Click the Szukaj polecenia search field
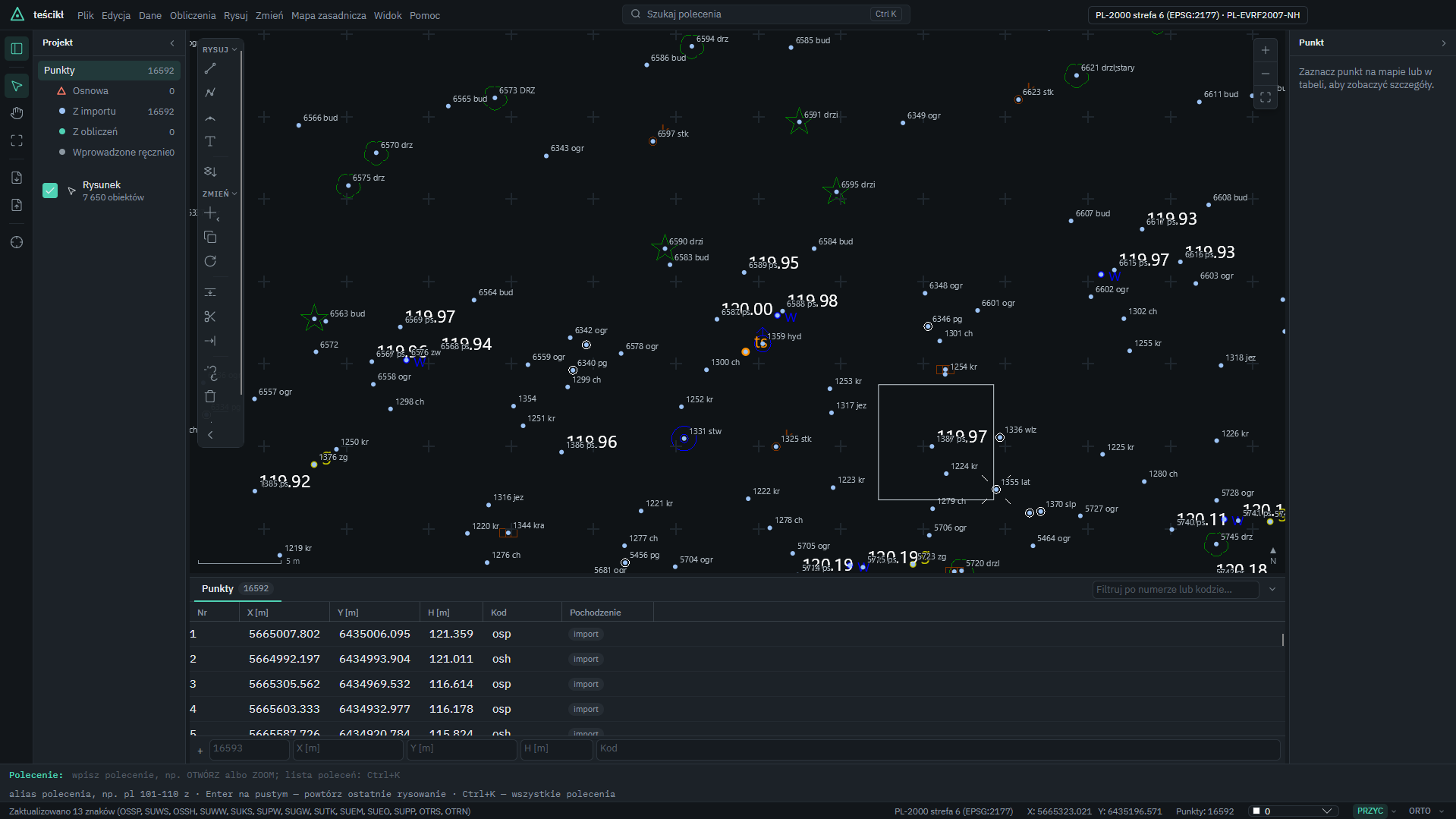Image resolution: width=1456 pixels, height=819 pixels. pos(766,14)
